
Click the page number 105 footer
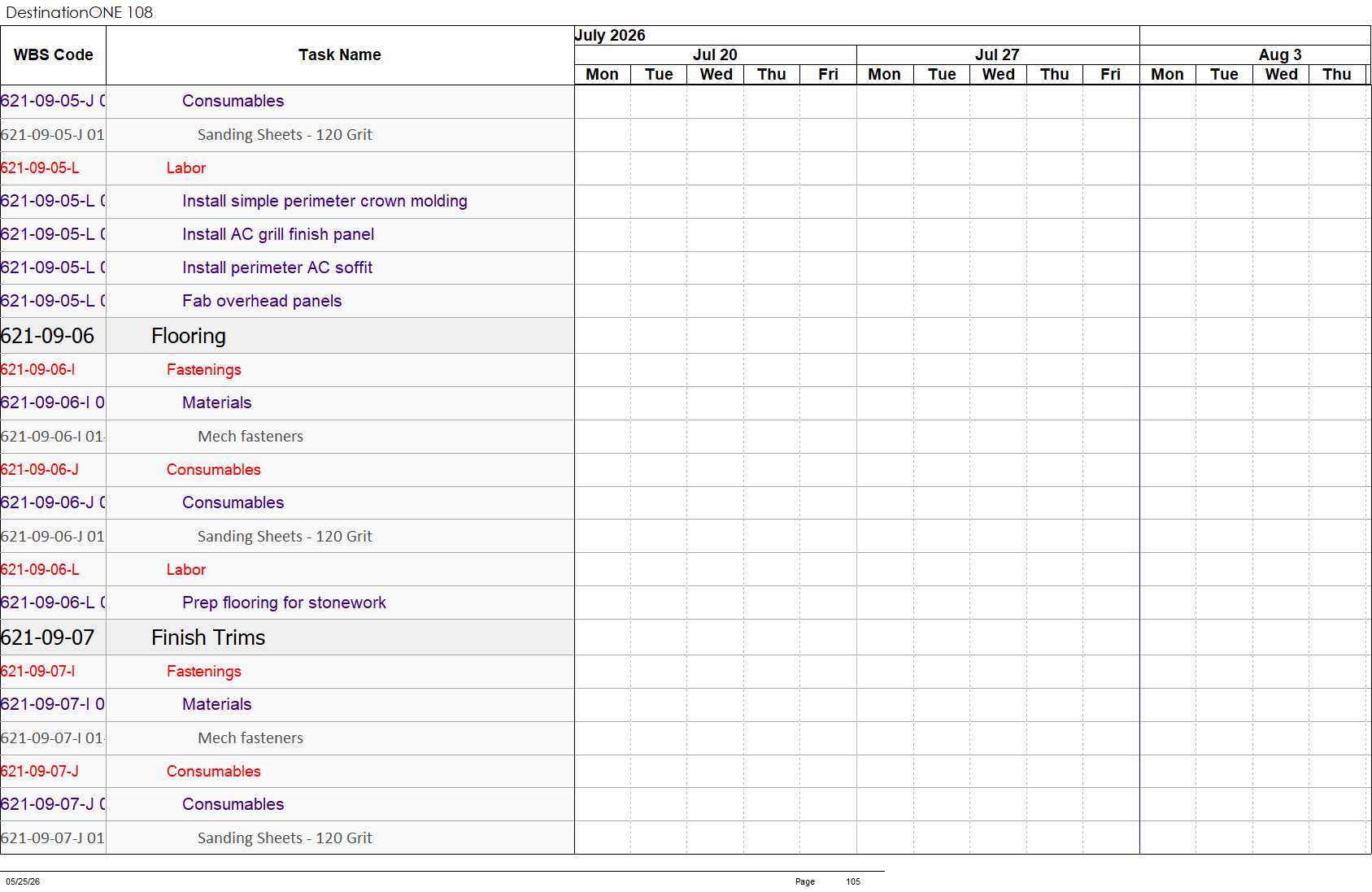coord(853,881)
